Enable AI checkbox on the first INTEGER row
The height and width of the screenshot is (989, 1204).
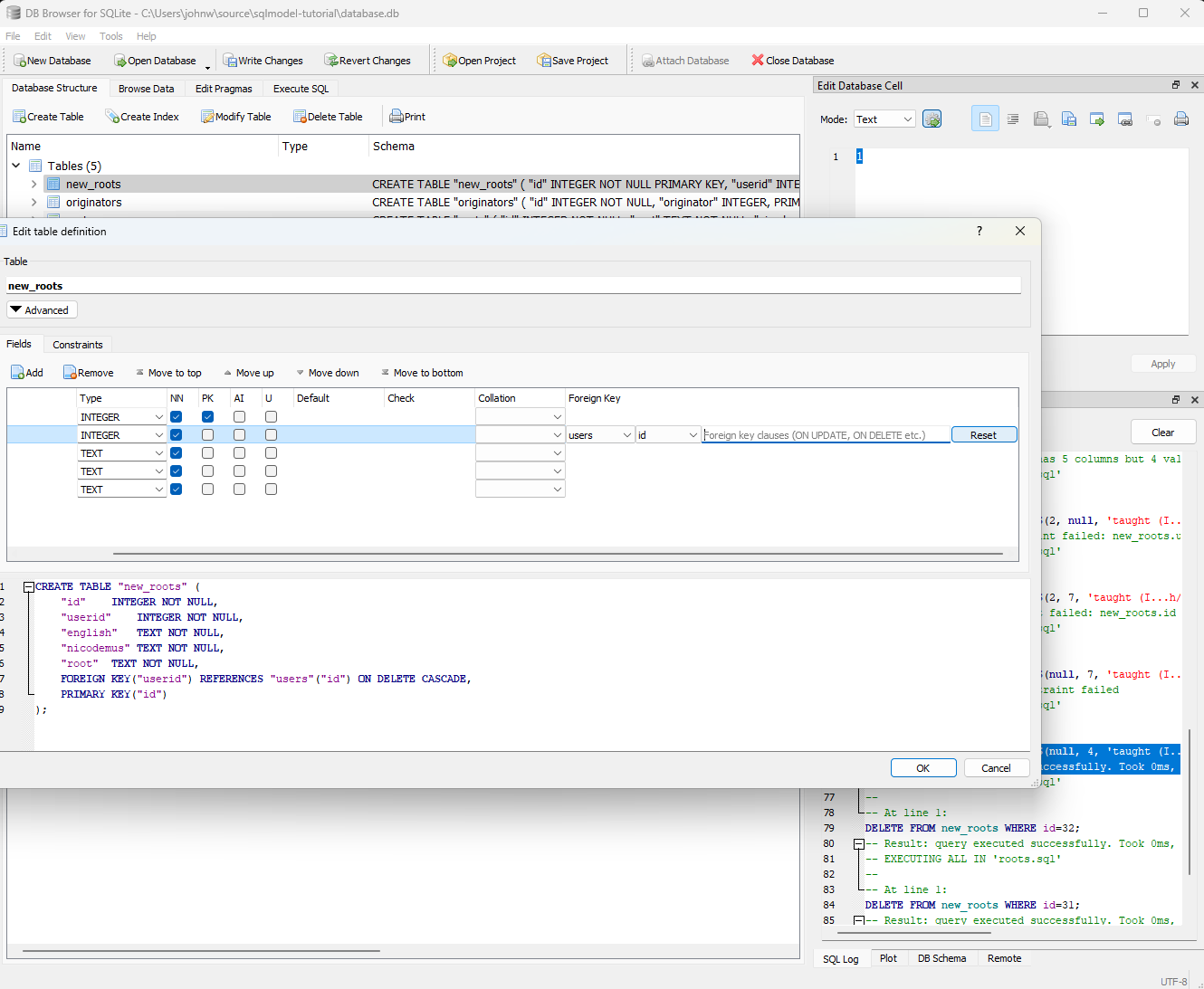tap(240, 417)
